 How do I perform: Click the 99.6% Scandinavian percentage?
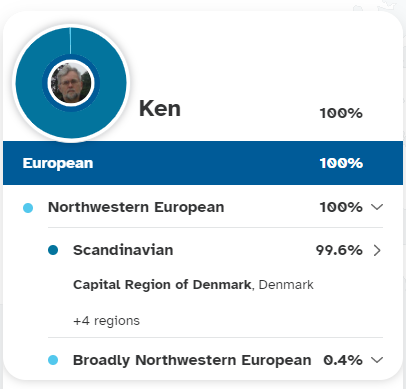pos(339,250)
